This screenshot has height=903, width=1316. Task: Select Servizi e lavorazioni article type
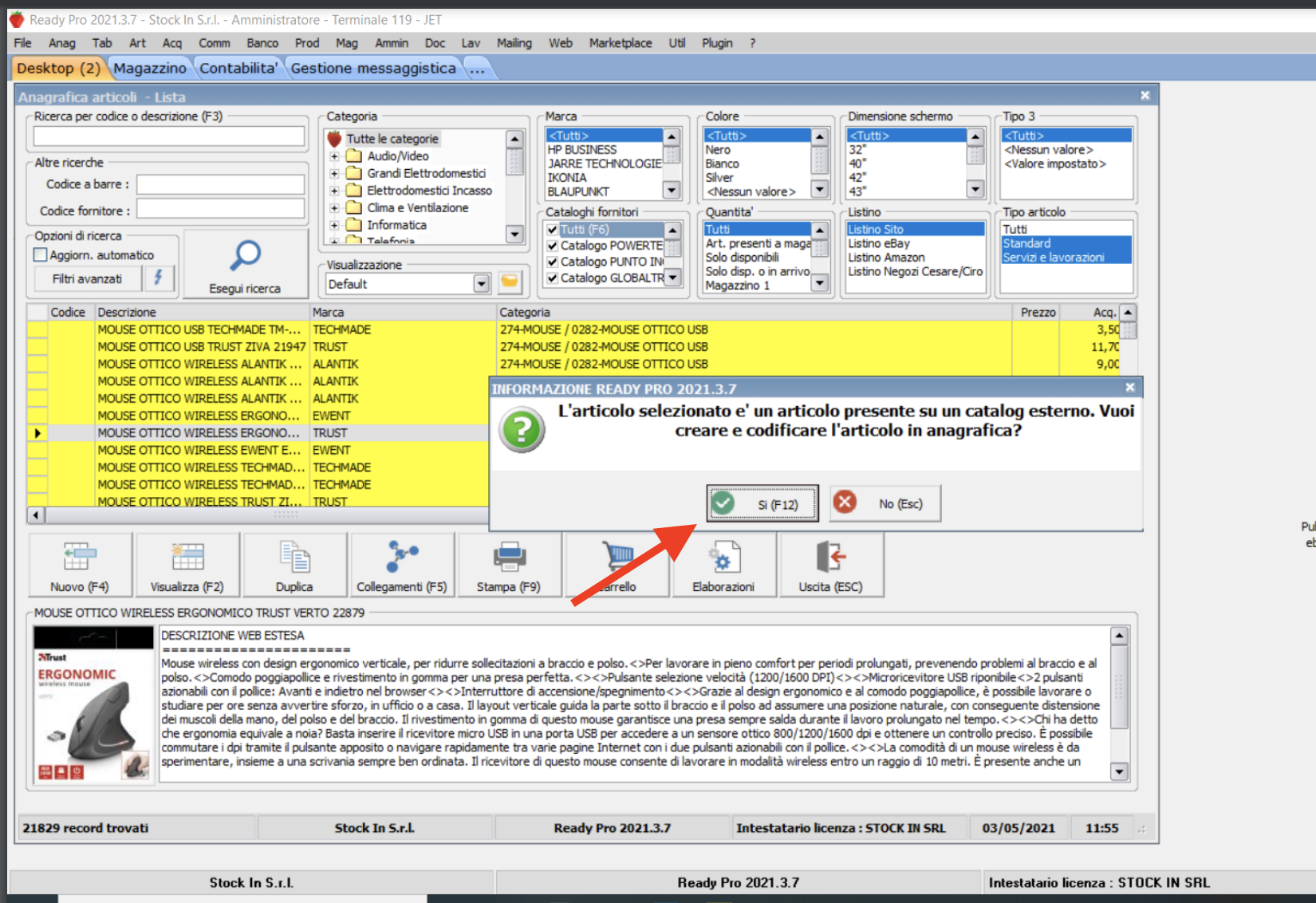click(x=1066, y=258)
